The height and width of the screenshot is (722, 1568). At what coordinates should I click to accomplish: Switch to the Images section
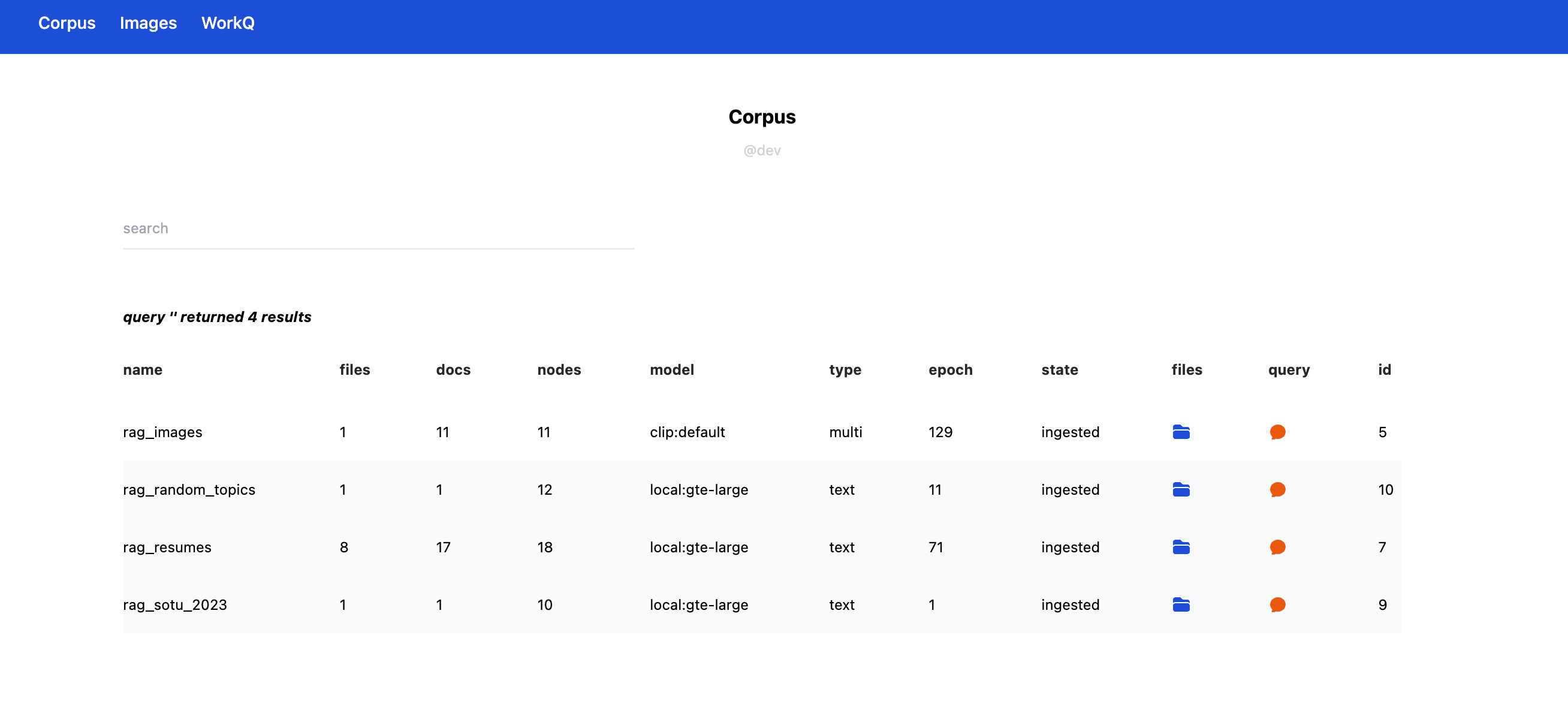(x=149, y=23)
